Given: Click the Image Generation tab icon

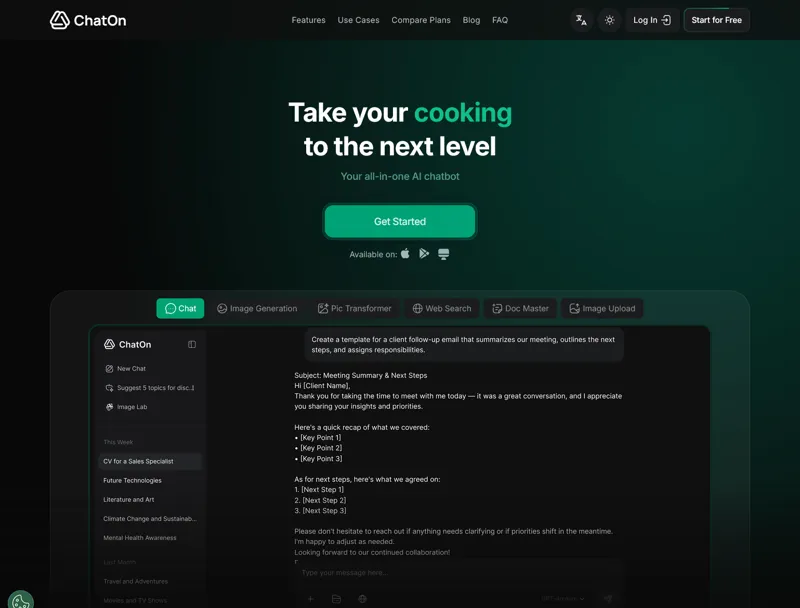Looking at the screenshot, I should pyautogui.click(x=222, y=308).
